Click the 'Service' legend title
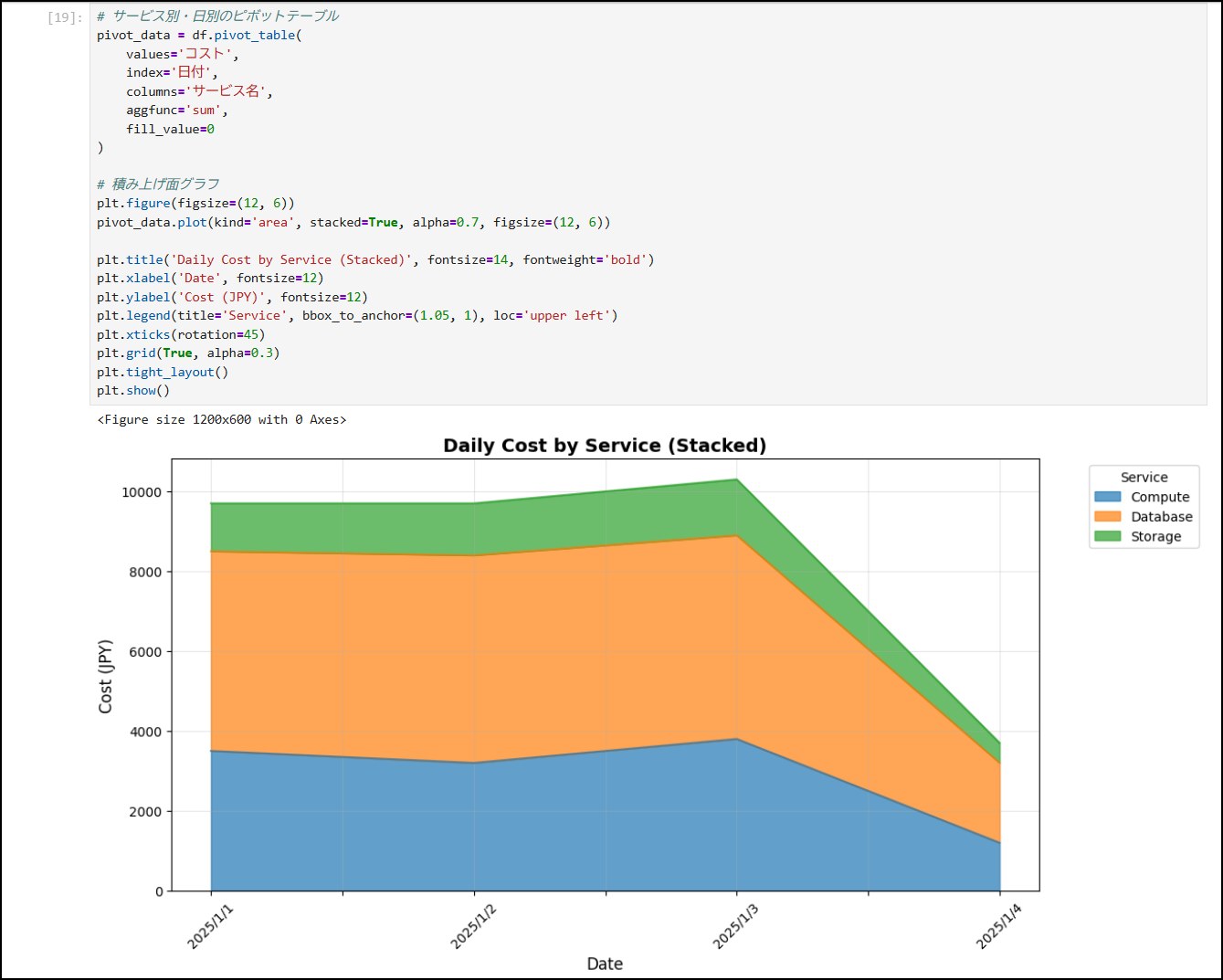The height and width of the screenshot is (980, 1223). [1144, 477]
